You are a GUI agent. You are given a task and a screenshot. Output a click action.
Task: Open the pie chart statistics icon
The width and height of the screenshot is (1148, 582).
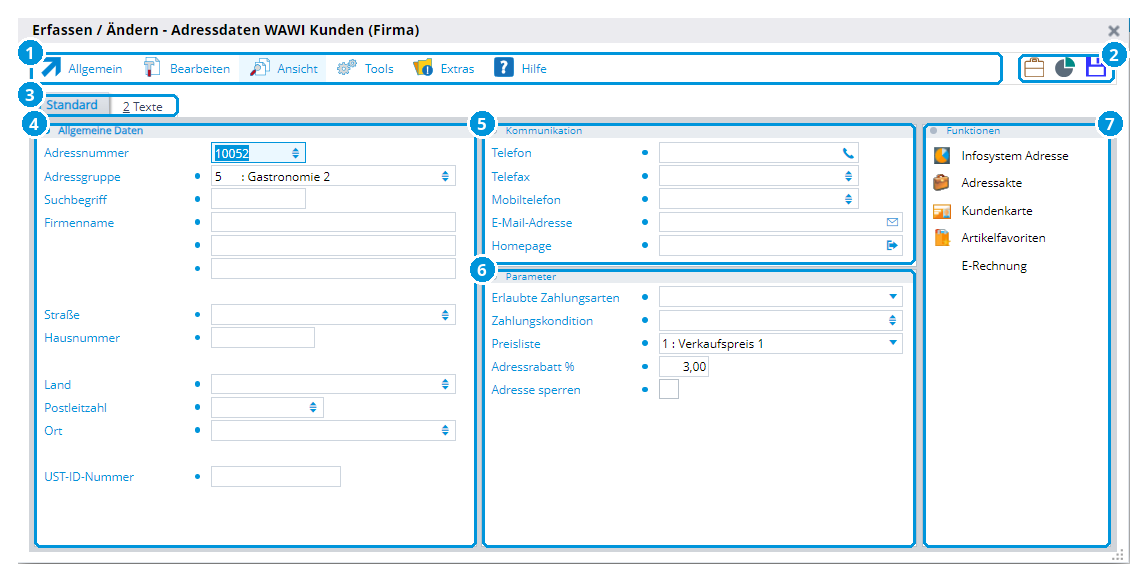(x=1065, y=68)
